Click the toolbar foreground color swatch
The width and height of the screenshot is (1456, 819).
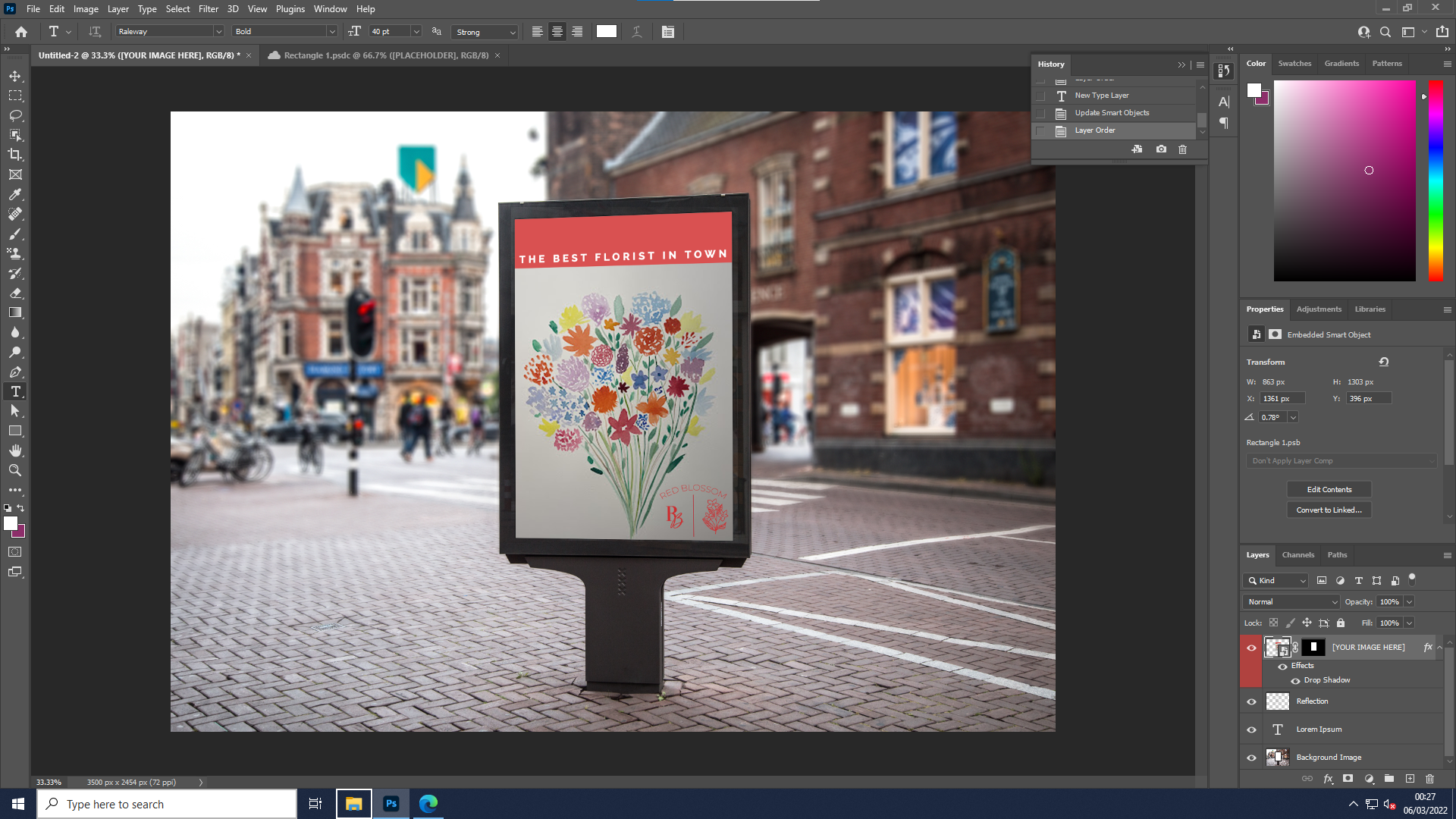(x=11, y=523)
